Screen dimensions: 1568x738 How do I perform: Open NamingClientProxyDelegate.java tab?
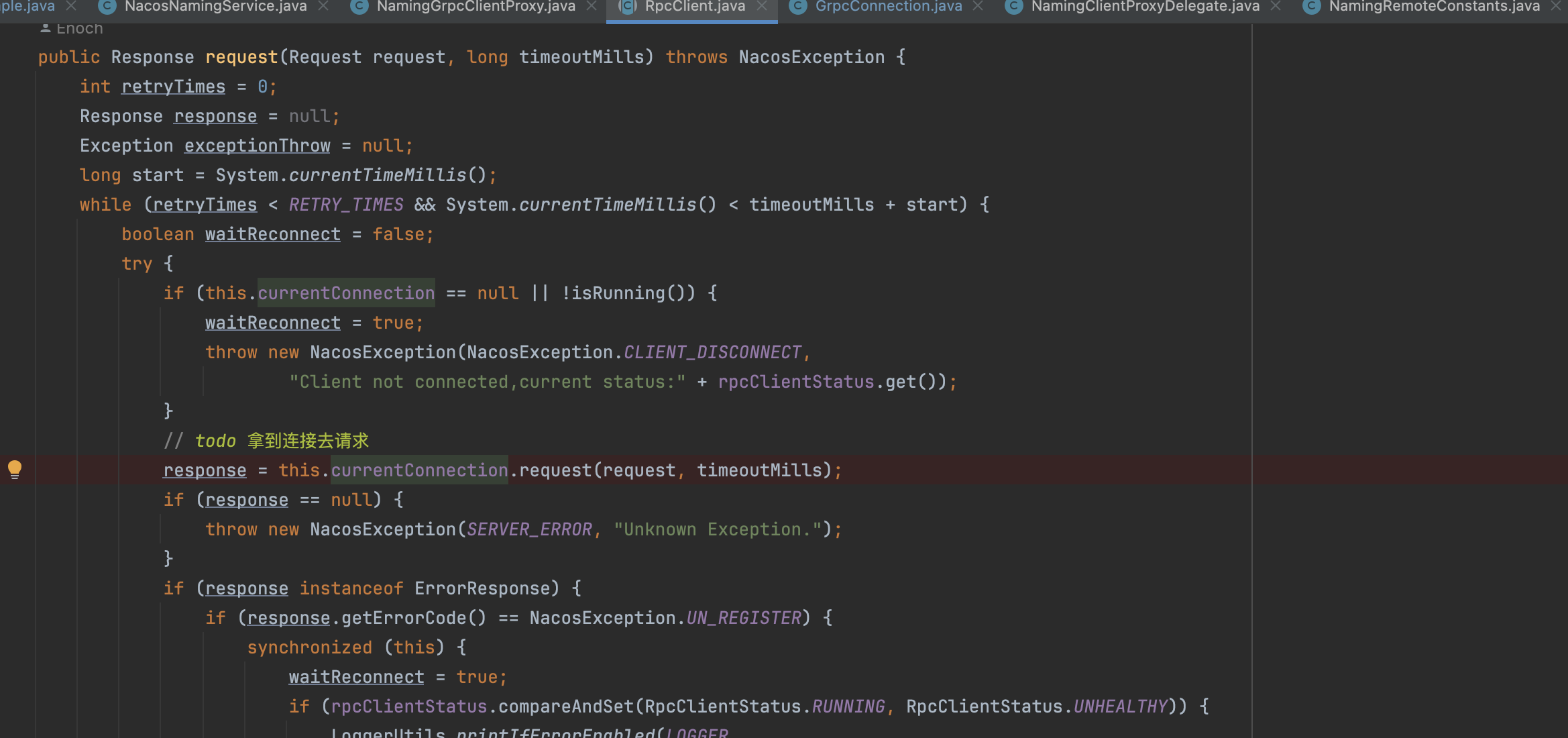click(1145, 7)
